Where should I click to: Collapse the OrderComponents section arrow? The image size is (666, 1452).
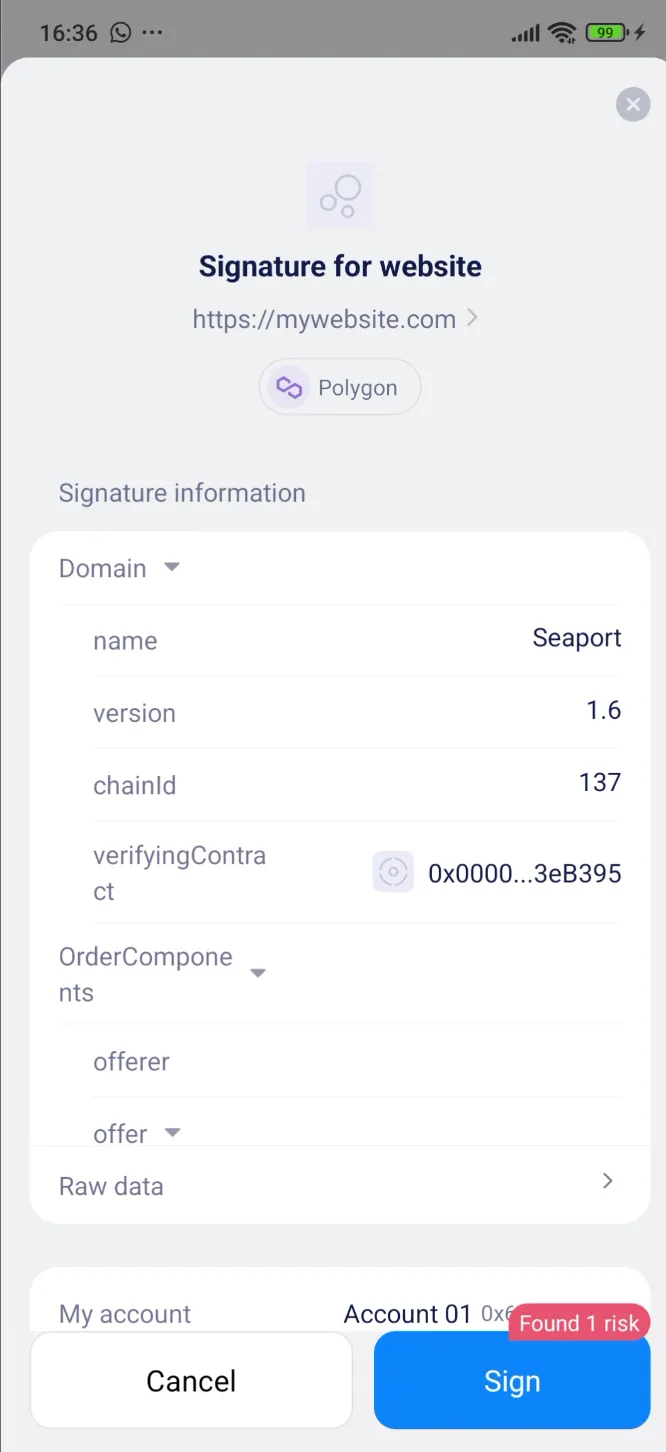tap(258, 973)
